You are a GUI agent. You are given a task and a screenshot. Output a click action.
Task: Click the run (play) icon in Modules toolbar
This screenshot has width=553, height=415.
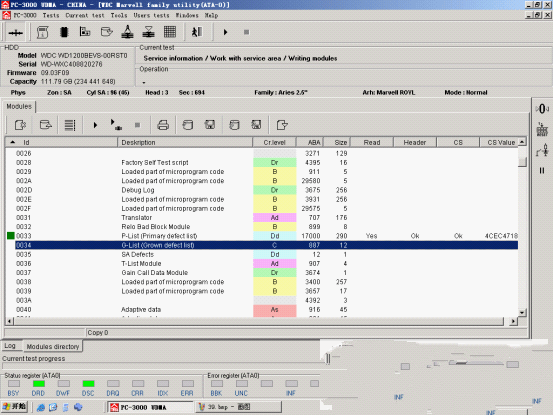(x=95, y=125)
